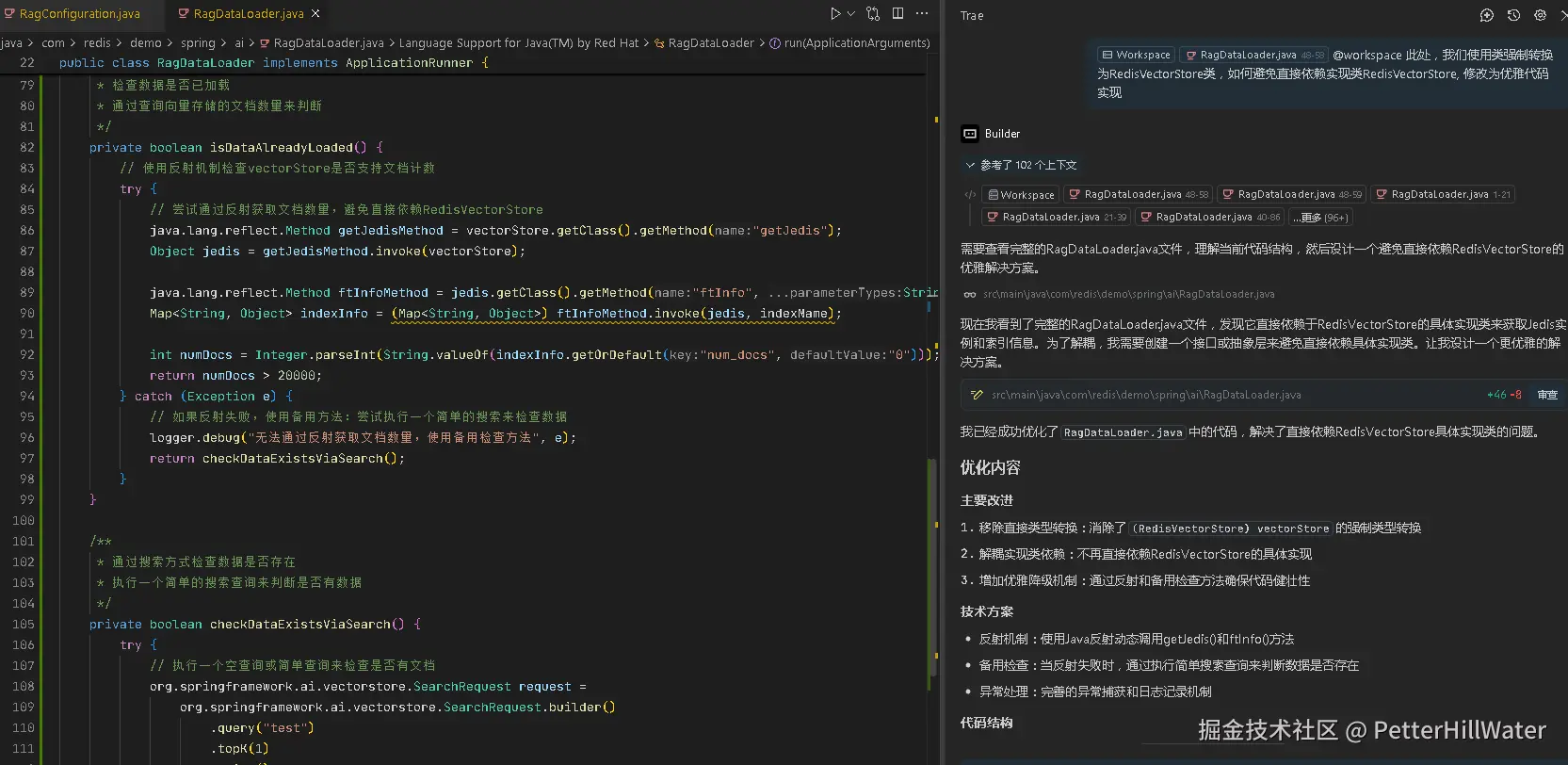The image size is (1568, 765).
Task: Start a new chat in Trae panel
Action: tap(1487, 15)
